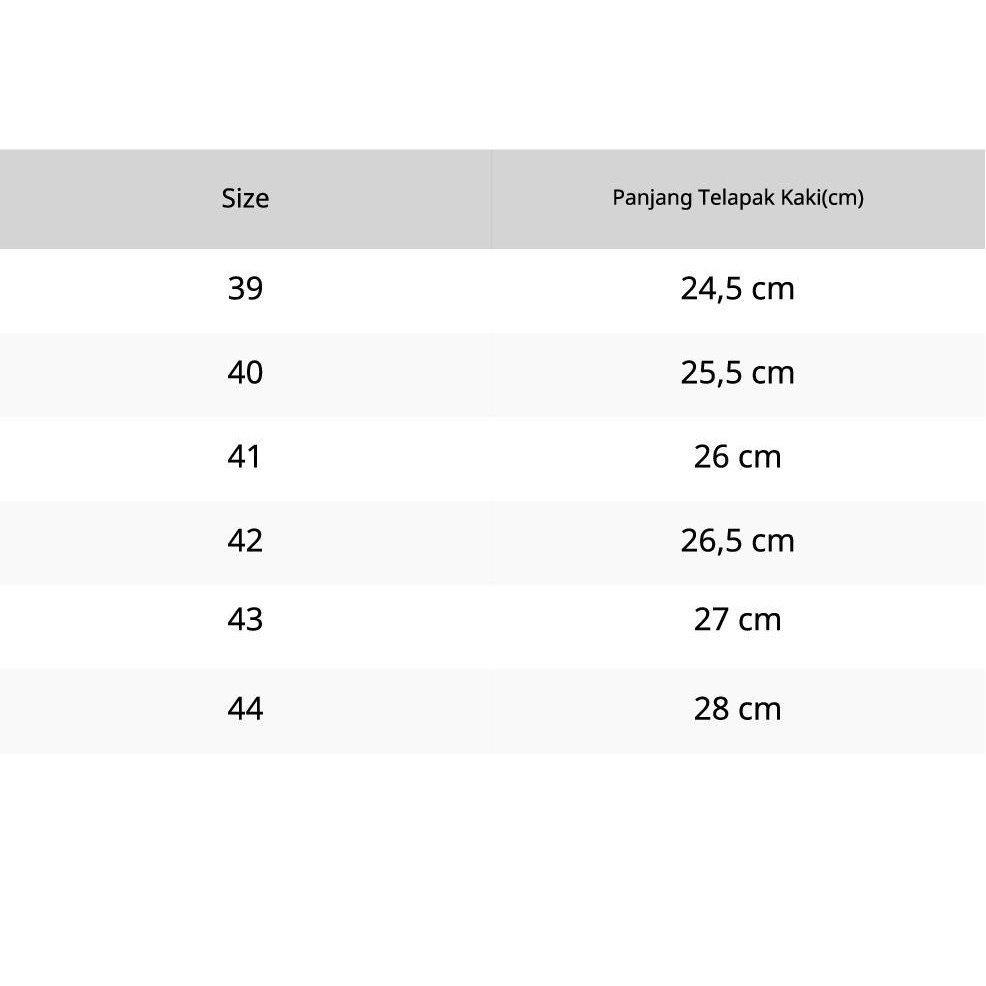This screenshot has height=986, width=986.
Task: Click the 26 cm foot length value
Action: pos(737,457)
